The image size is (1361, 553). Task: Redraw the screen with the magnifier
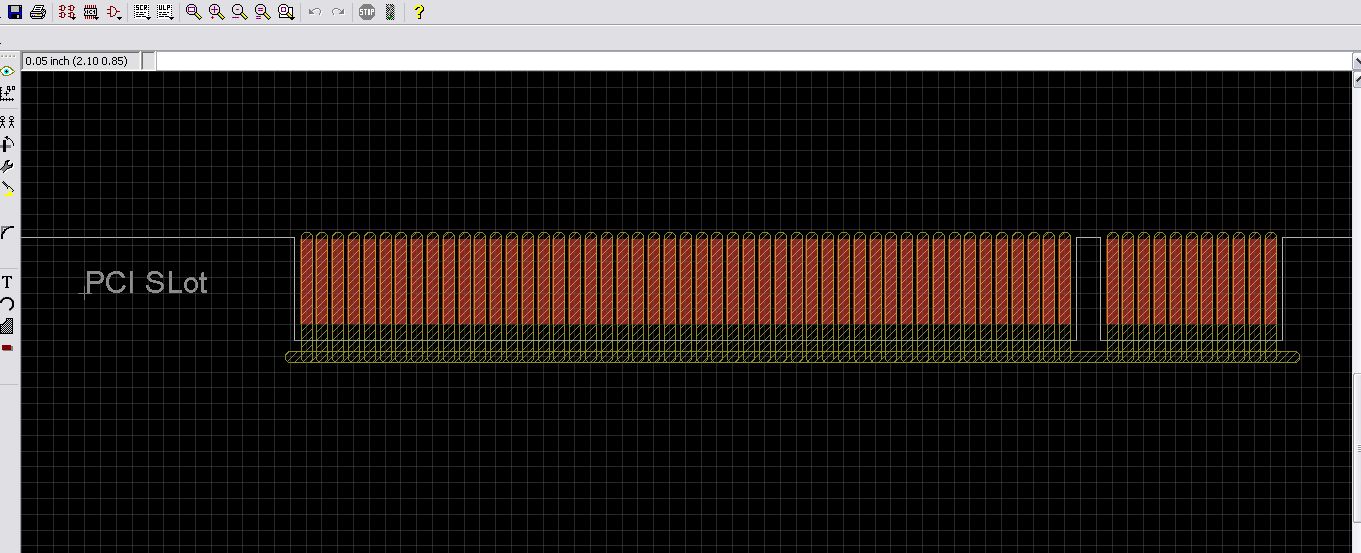[x=262, y=12]
